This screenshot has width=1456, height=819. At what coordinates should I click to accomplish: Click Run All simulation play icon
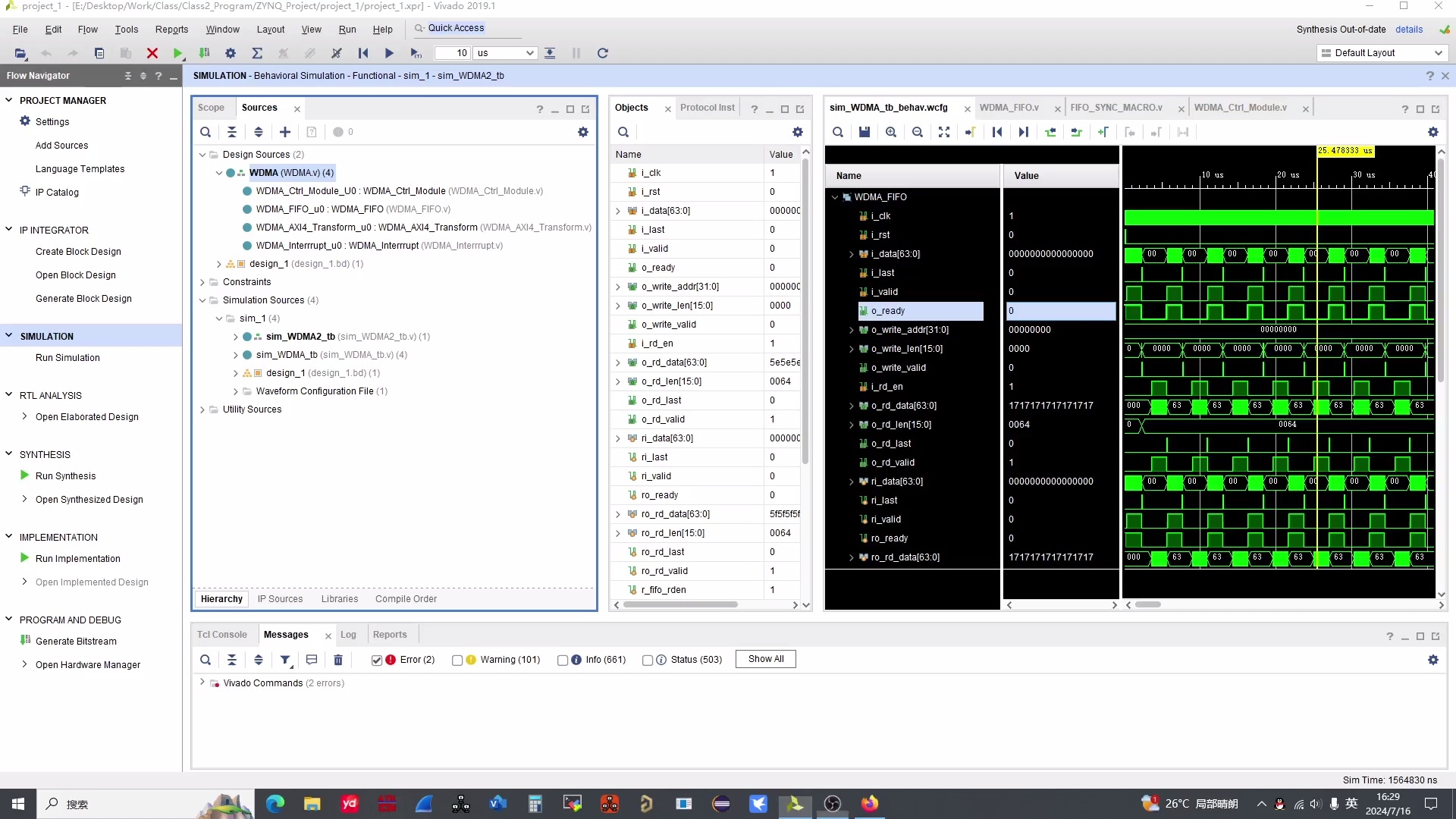(389, 53)
